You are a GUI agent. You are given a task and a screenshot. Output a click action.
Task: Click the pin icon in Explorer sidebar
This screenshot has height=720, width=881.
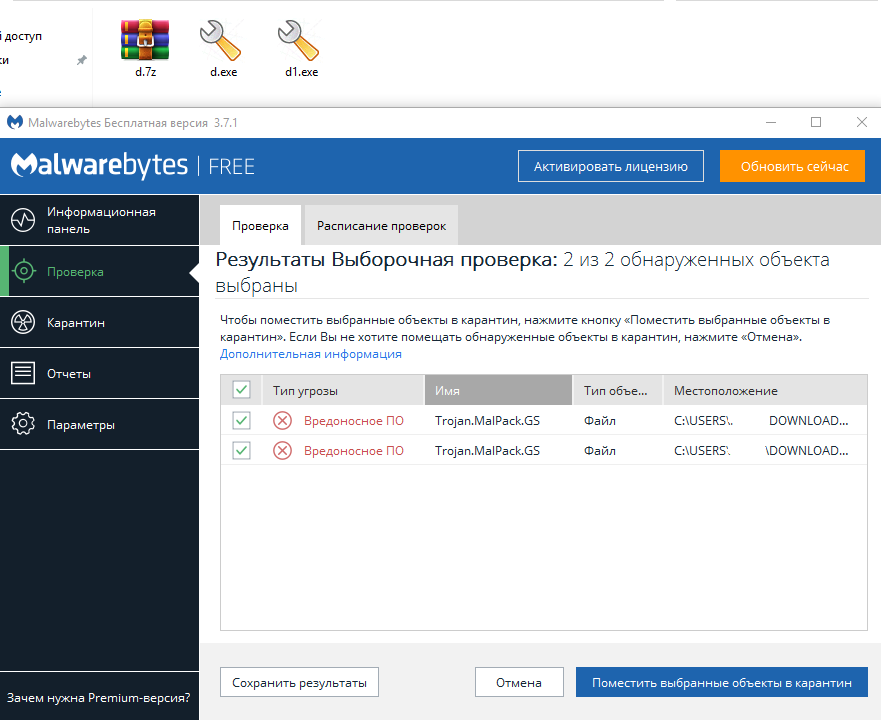82,60
